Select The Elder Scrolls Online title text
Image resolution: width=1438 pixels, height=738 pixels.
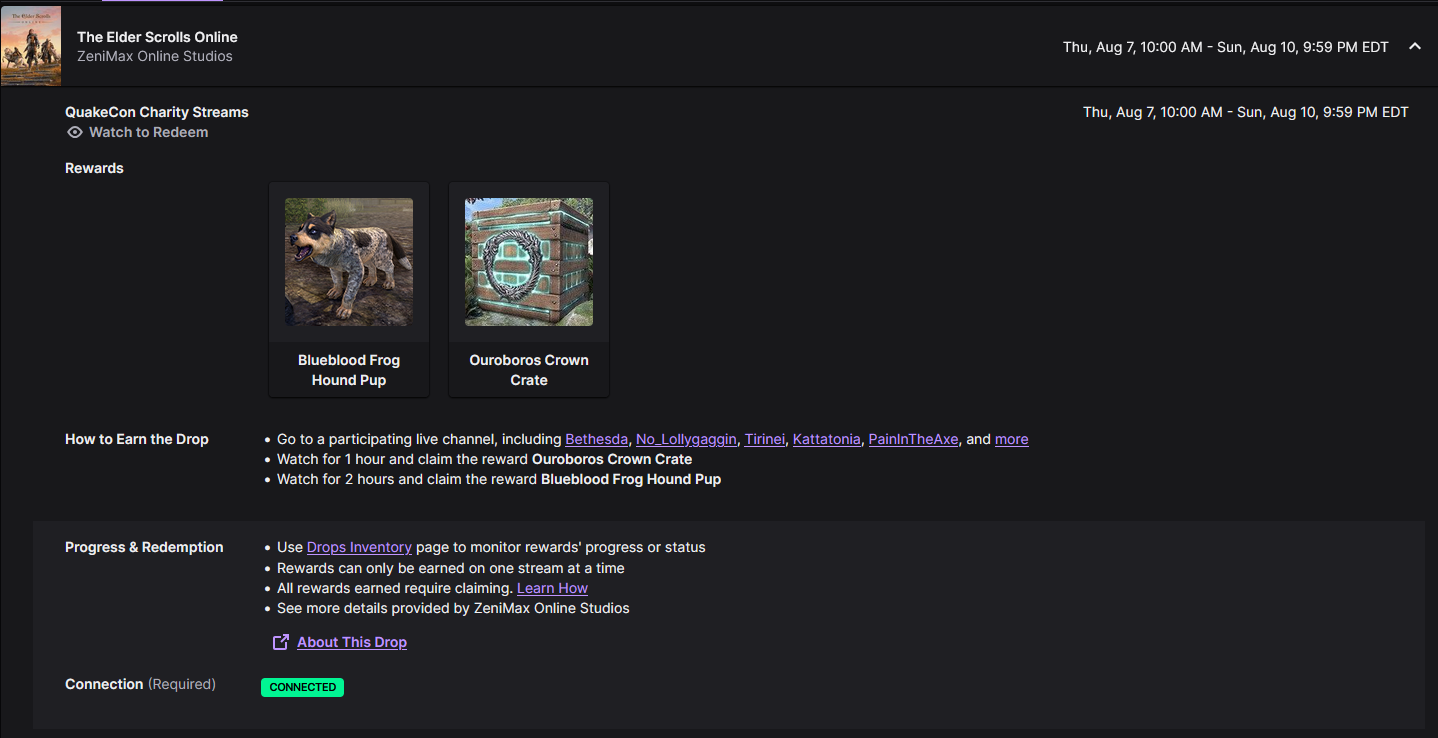click(157, 37)
